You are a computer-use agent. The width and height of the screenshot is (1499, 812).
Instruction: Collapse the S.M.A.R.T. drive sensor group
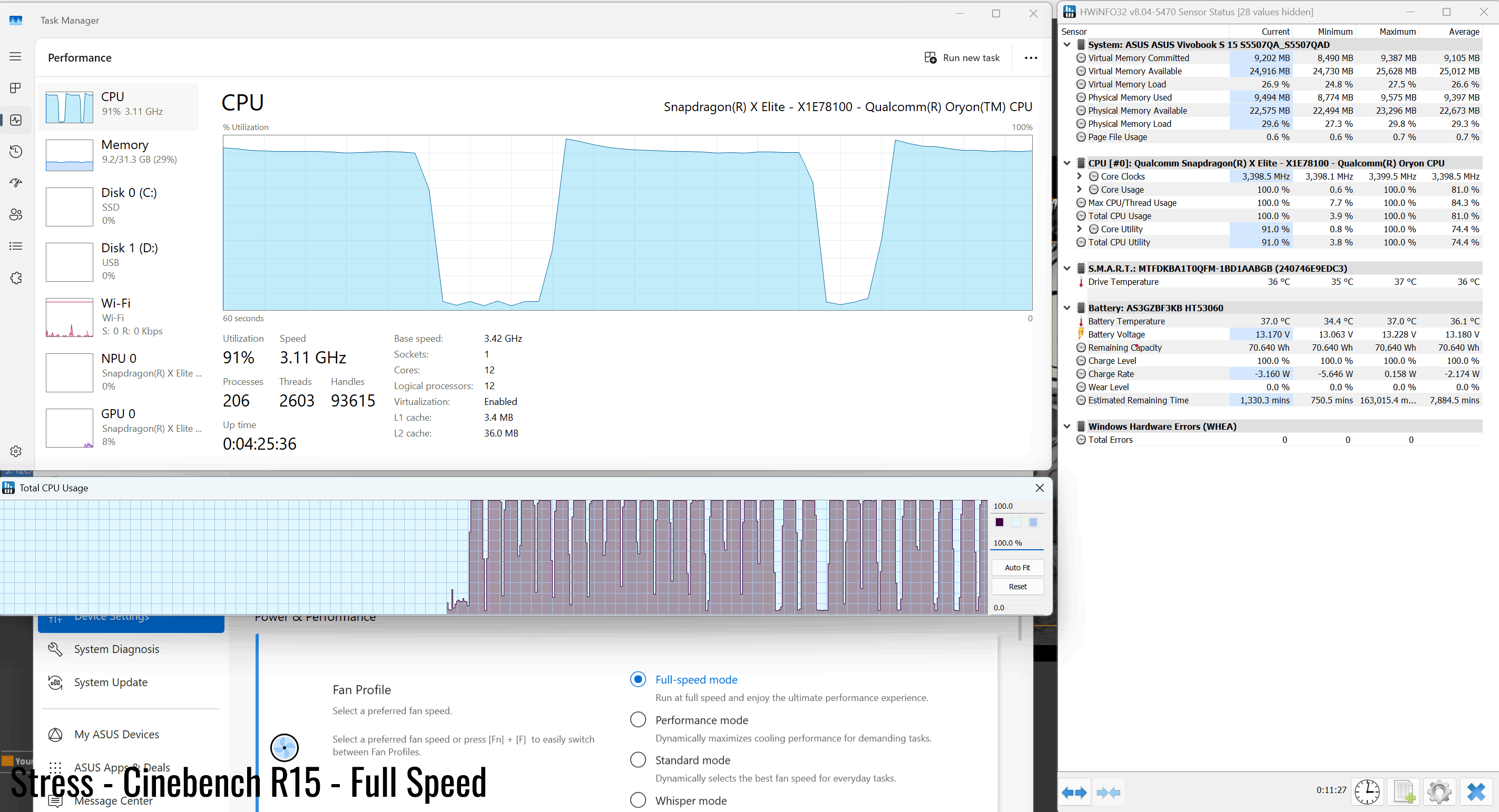[x=1066, y=269]
